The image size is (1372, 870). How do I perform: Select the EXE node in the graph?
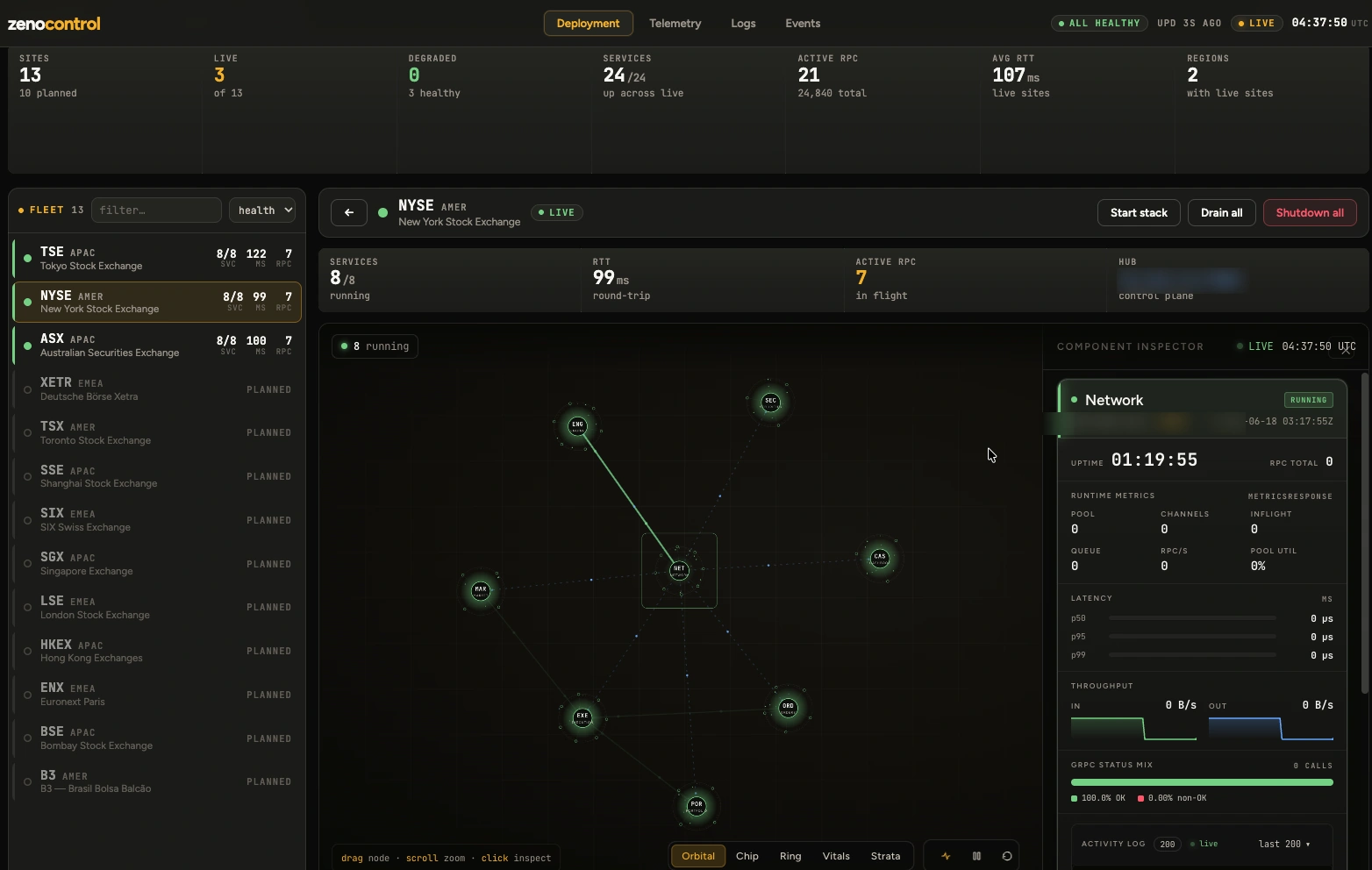point(582,717)
